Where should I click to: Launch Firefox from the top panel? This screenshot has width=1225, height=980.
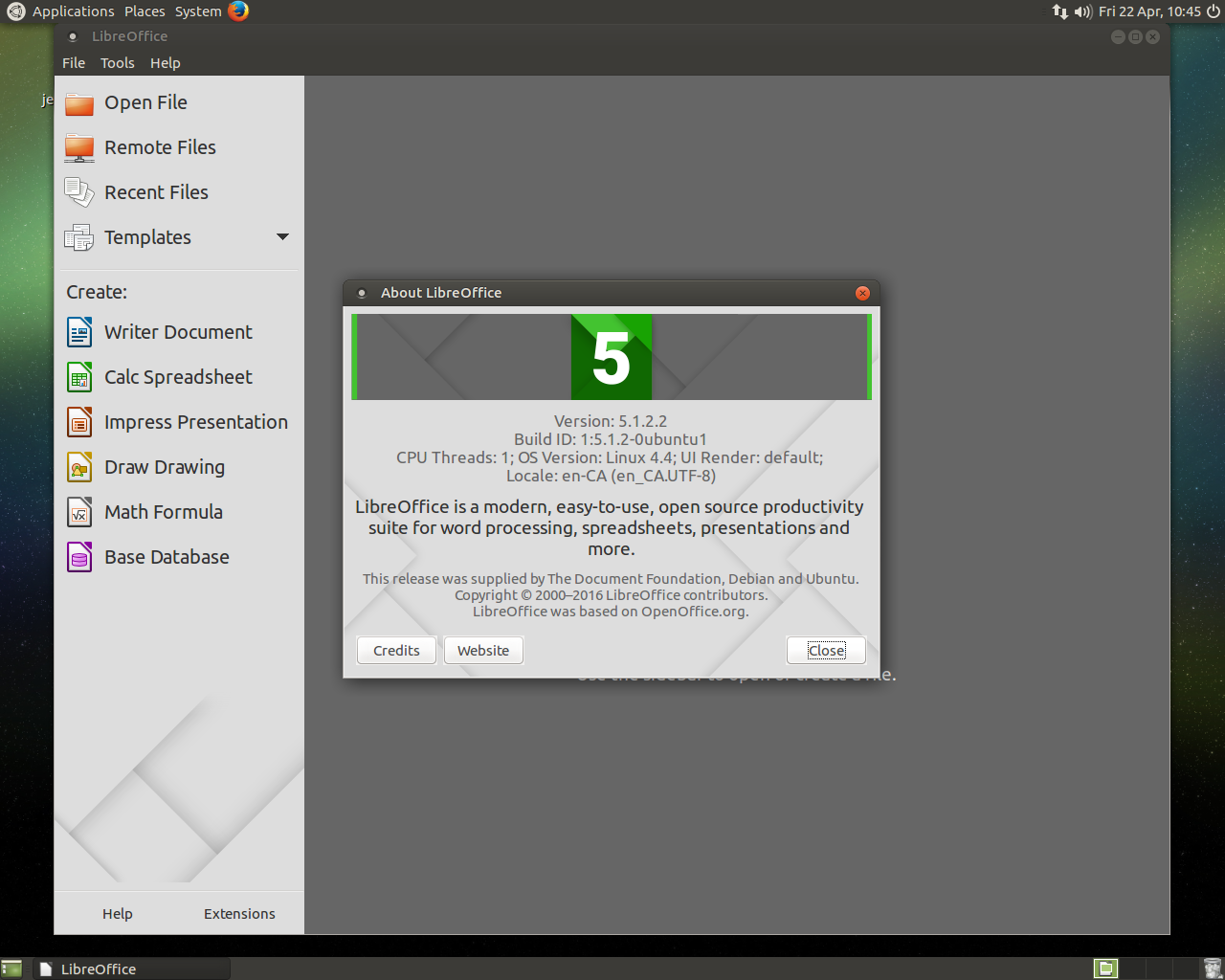click(238, 11)
